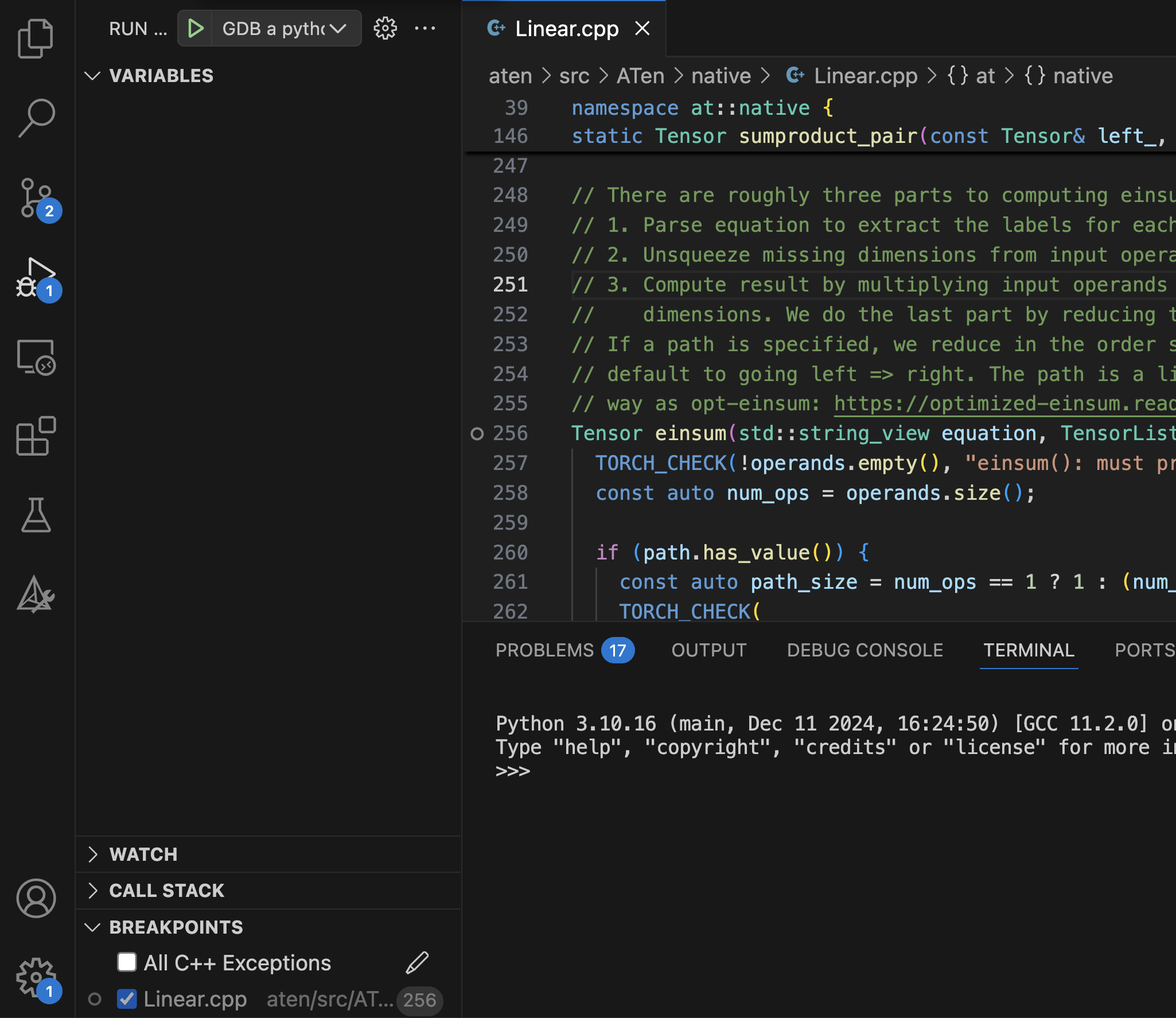1176x1018 pixels.
Task: Open the optimized-einsum link in comments
Action: [1004, 403]
